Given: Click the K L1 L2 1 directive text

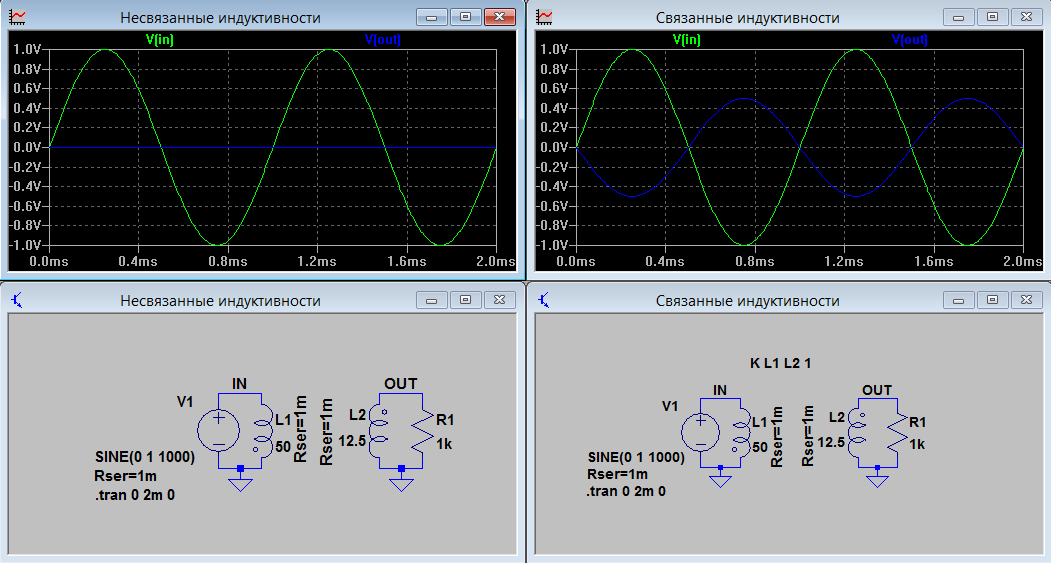Looking at the screenshot, I should (x=780, y=363).
